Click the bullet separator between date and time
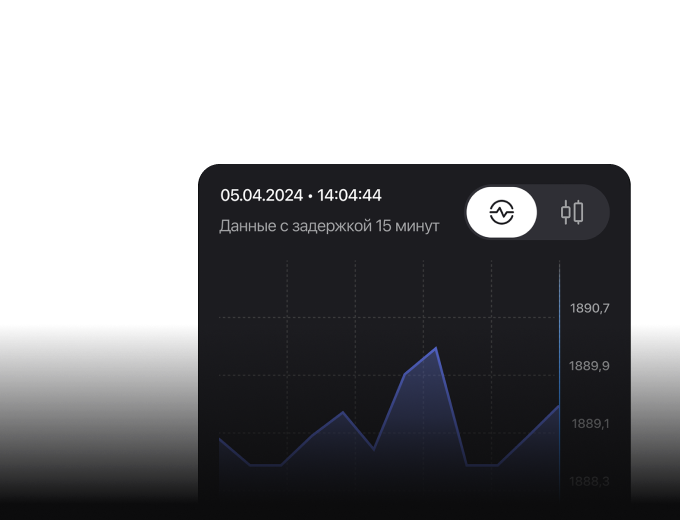Viewport: 680px width, 520px height. pyautogui.click(x=310, y=196)
